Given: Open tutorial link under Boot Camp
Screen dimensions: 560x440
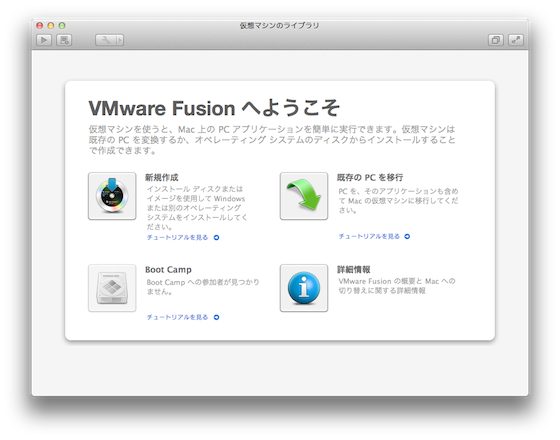Looking at the screenshot, I should click(x=178, y=317).
